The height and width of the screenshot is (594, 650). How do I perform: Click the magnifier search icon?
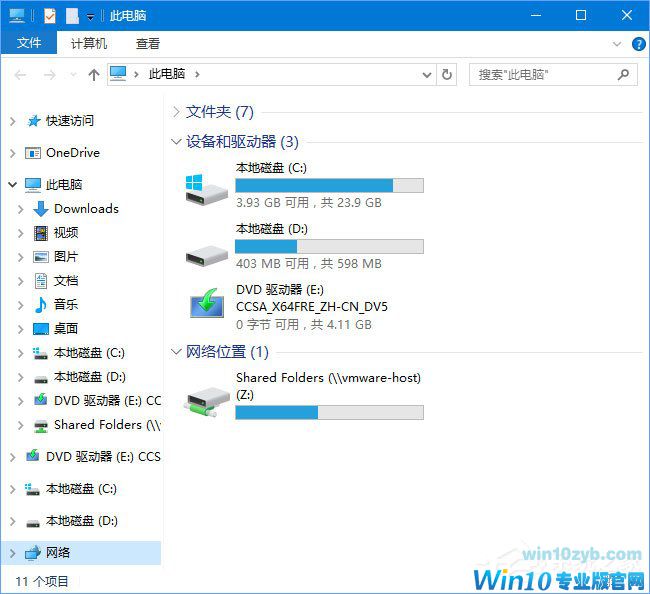(623, 75)
